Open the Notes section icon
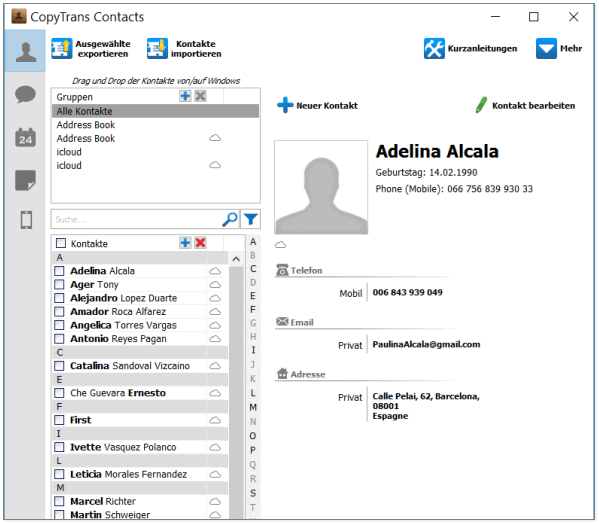Image resolution: width=599 pixels, height=524 pixels. click(x=25, y=180)
